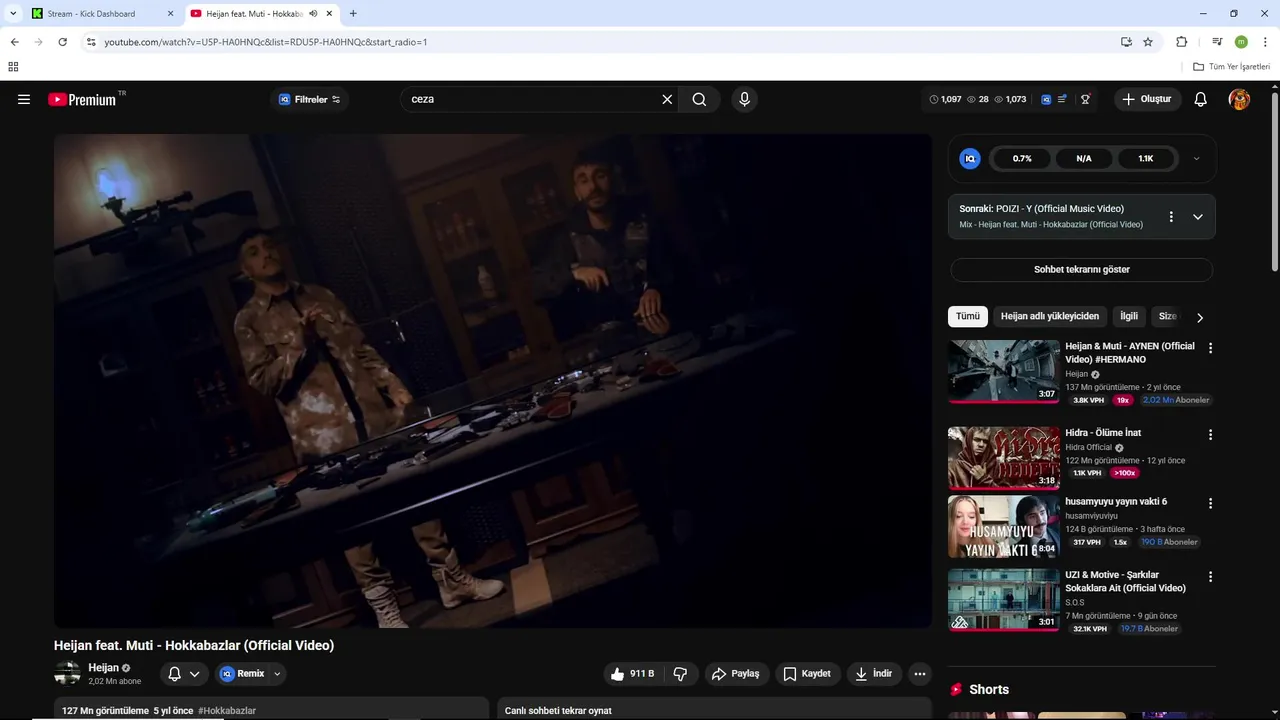The image size is (1280, 720).
Task: Download video with İndir button
Action: pos(873,673)
